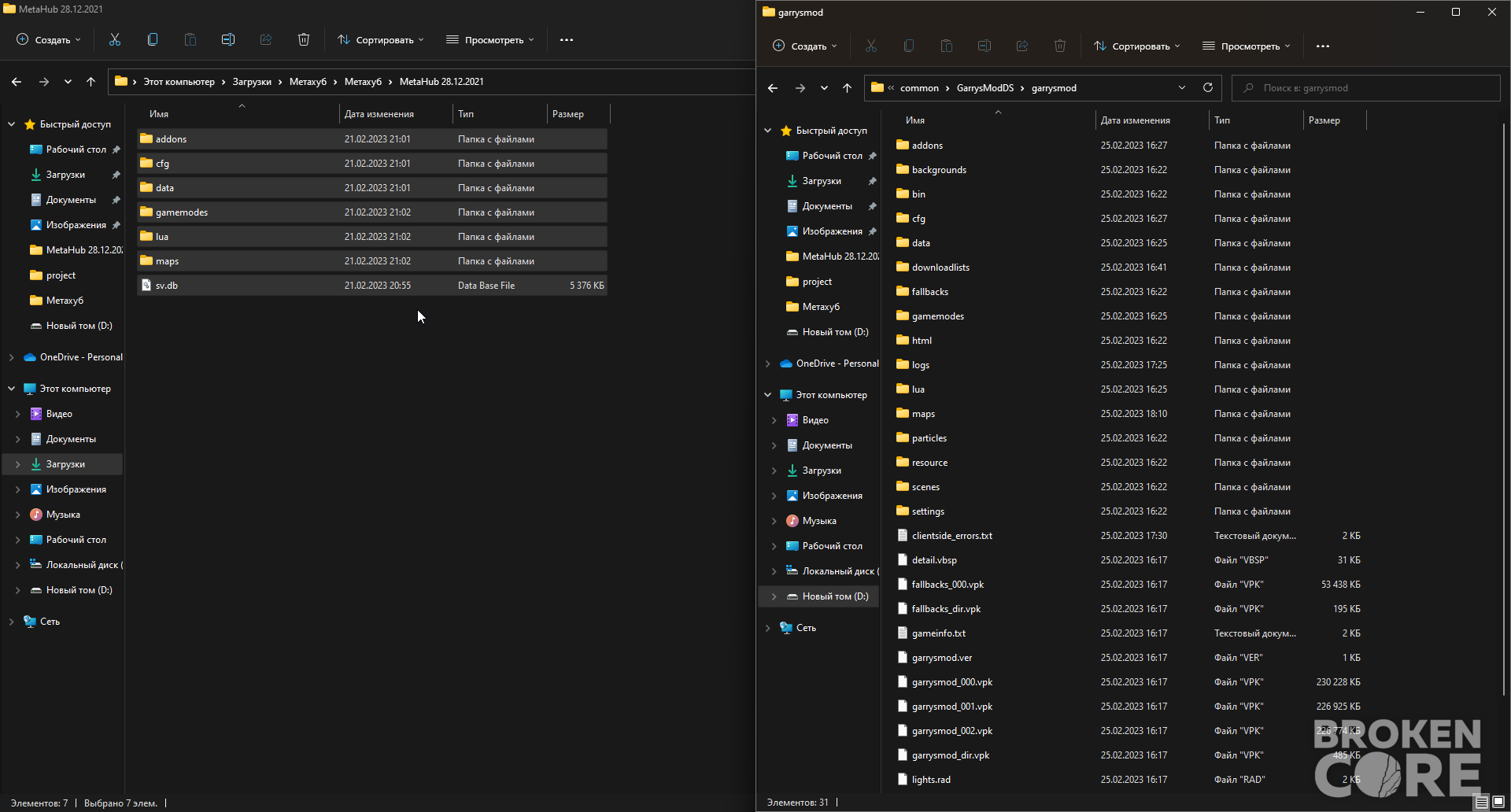Viewport: 1511px width, 812px height.
Task: Go back in the MetaHub window
Action: (17, 81)
